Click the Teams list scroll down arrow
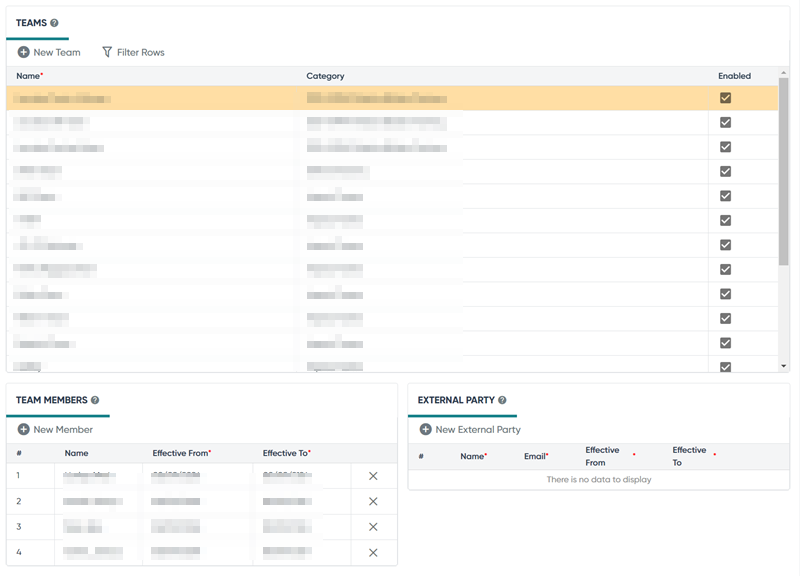Image resolution: width=800 pixels, height=576 pixels. (x=784, y=366)
